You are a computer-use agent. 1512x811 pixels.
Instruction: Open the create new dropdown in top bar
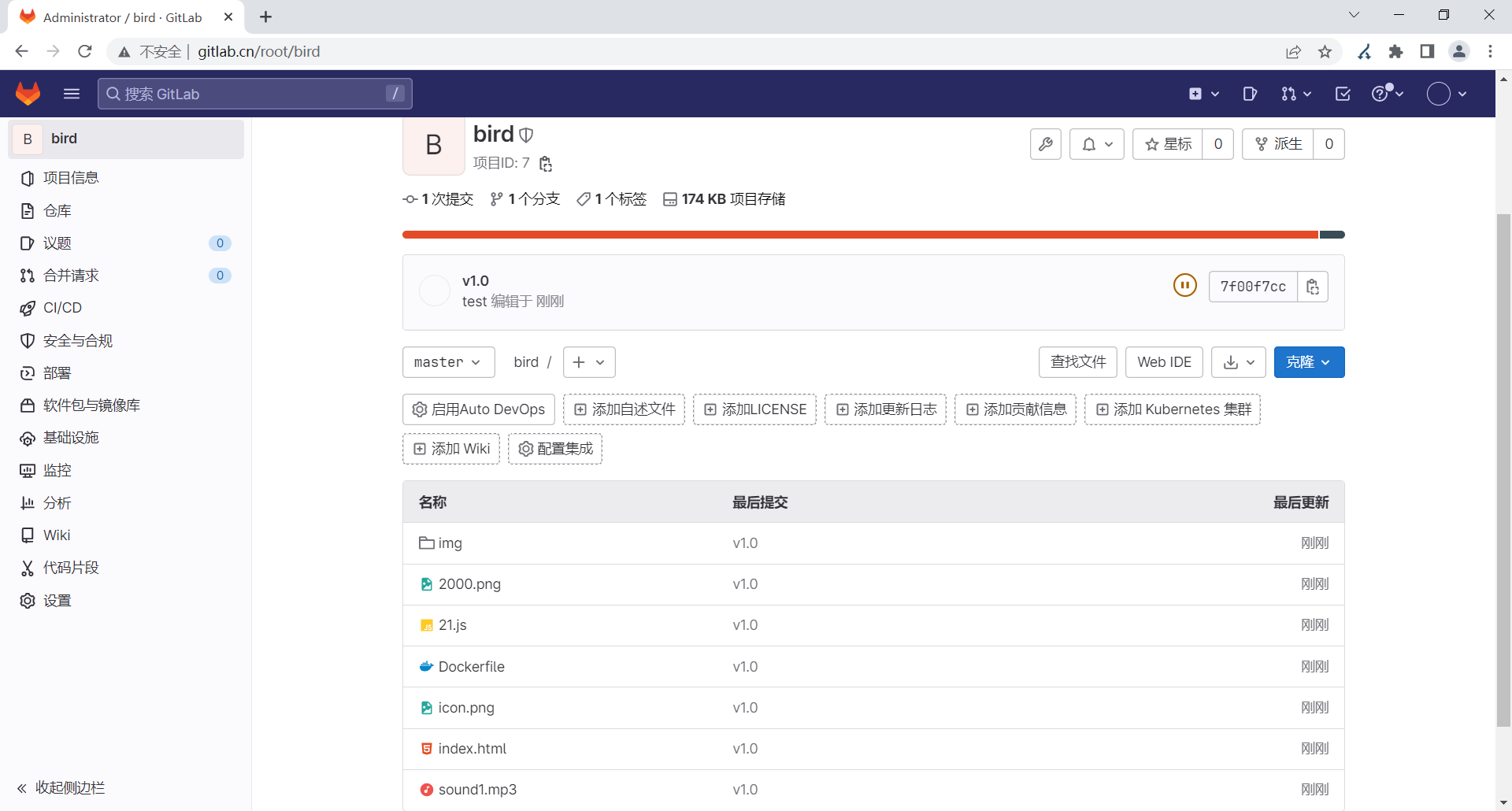[x=1204, y=94]
